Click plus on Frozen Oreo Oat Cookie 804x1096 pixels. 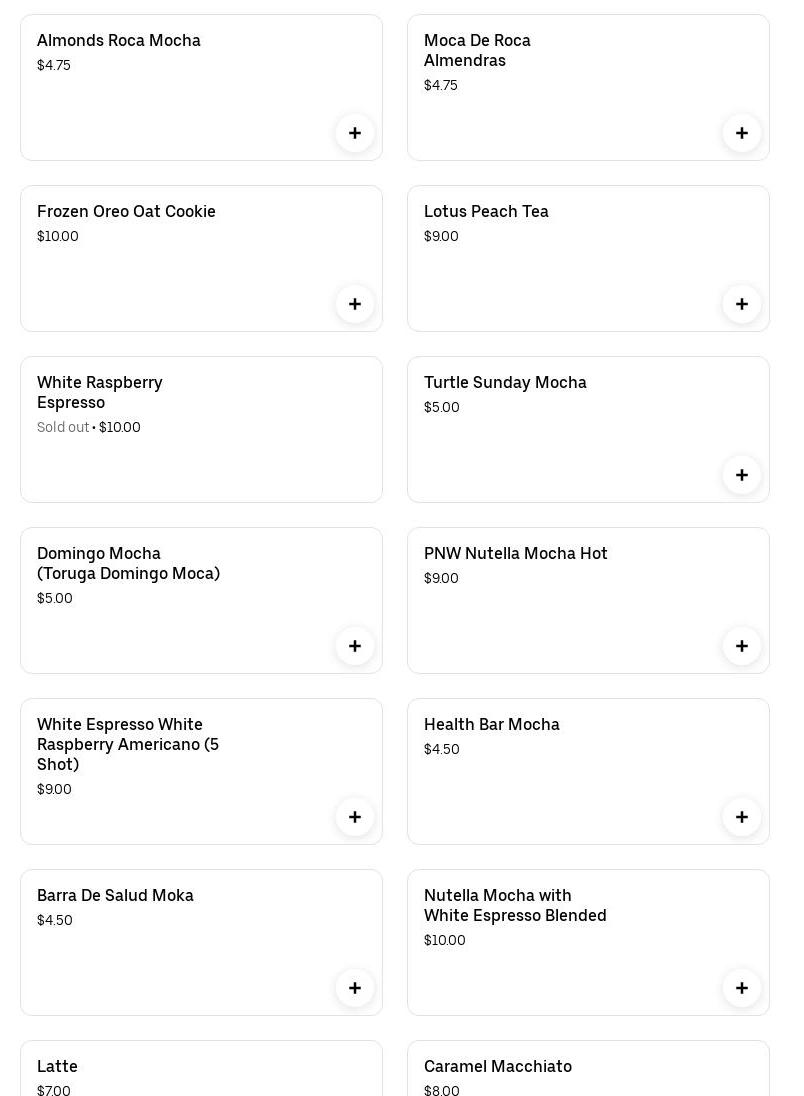(x=355, y=304)
